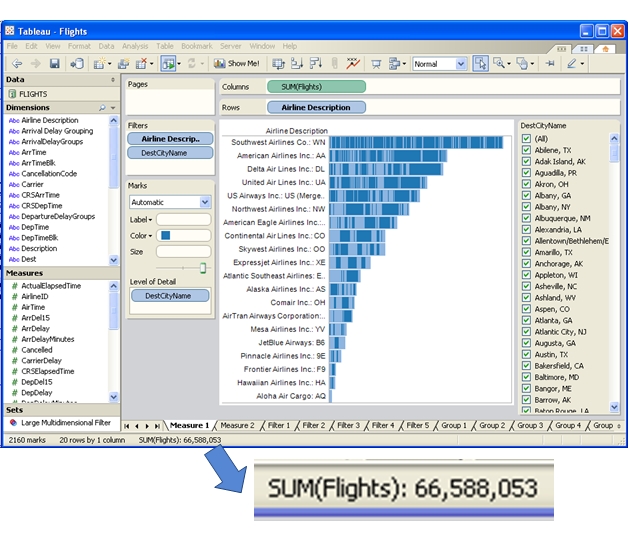This screenshot has width=630, height=550.
Task: Open the Normal view size dropdown
Action: point(461,64)
